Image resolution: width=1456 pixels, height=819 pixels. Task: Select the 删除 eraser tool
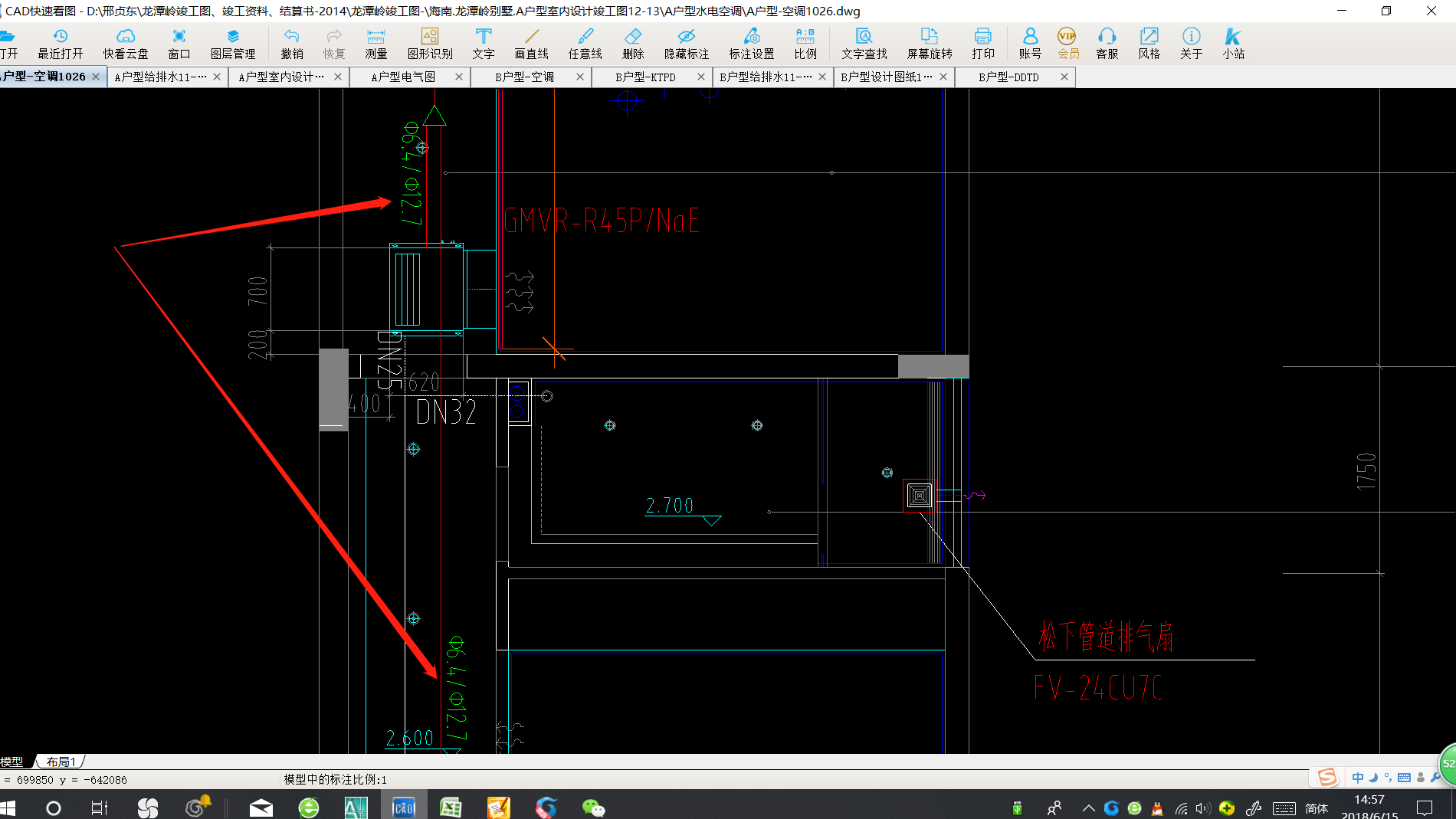point(633,44)
